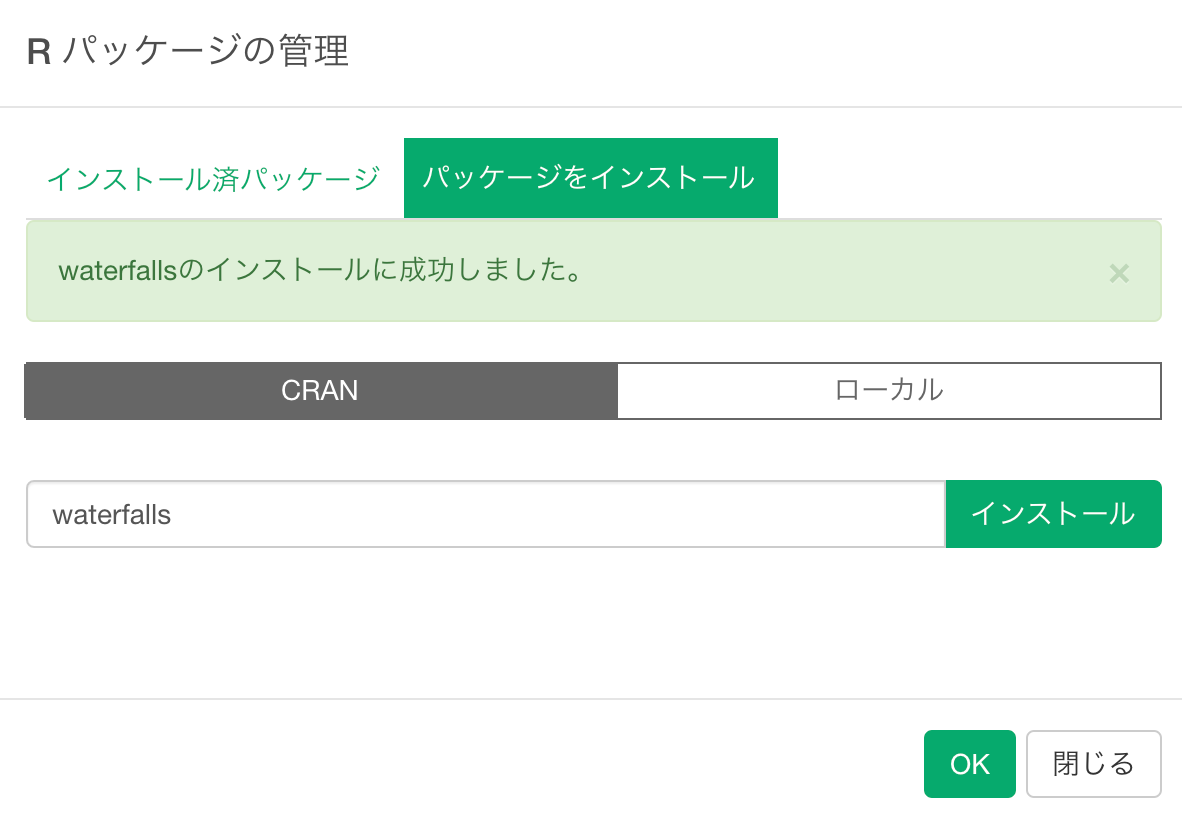Click the waterfallsのインストールに成功しました text
Viewport: 1182px width, 818px height.
pos(320,270)
